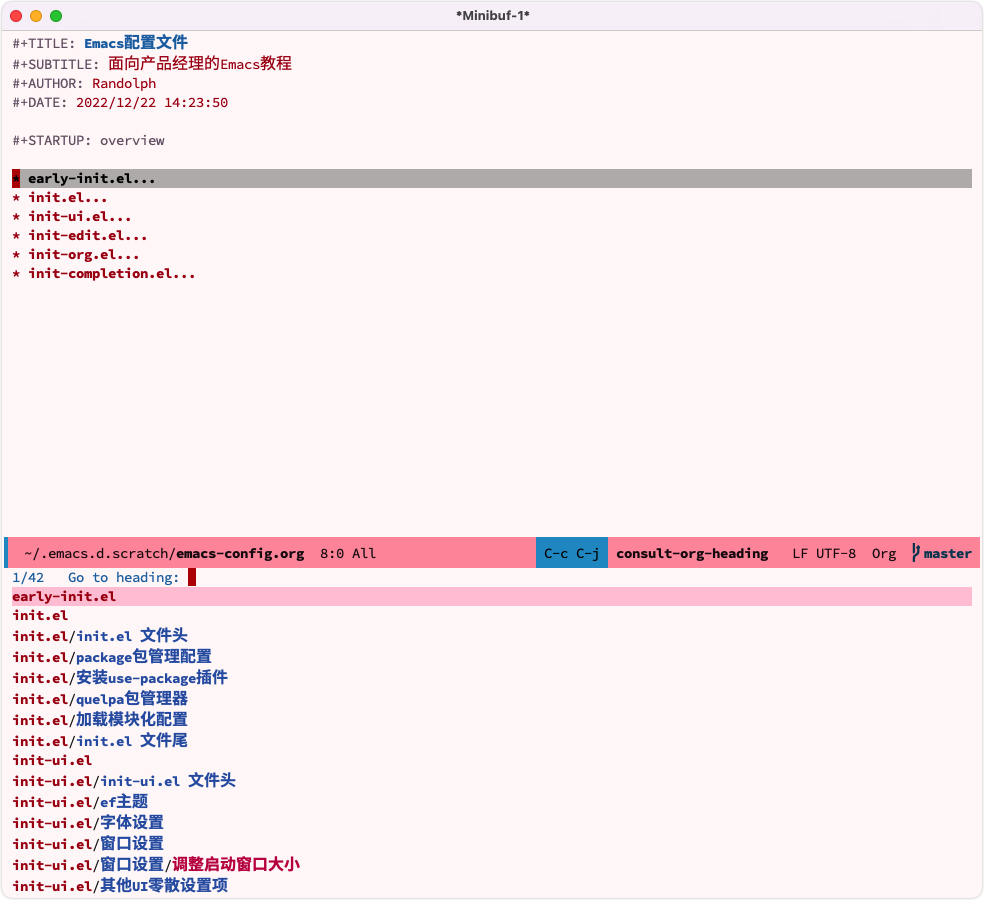Click the #+STARTUP: overview line
984x900 pixels.
pos(88,141)
